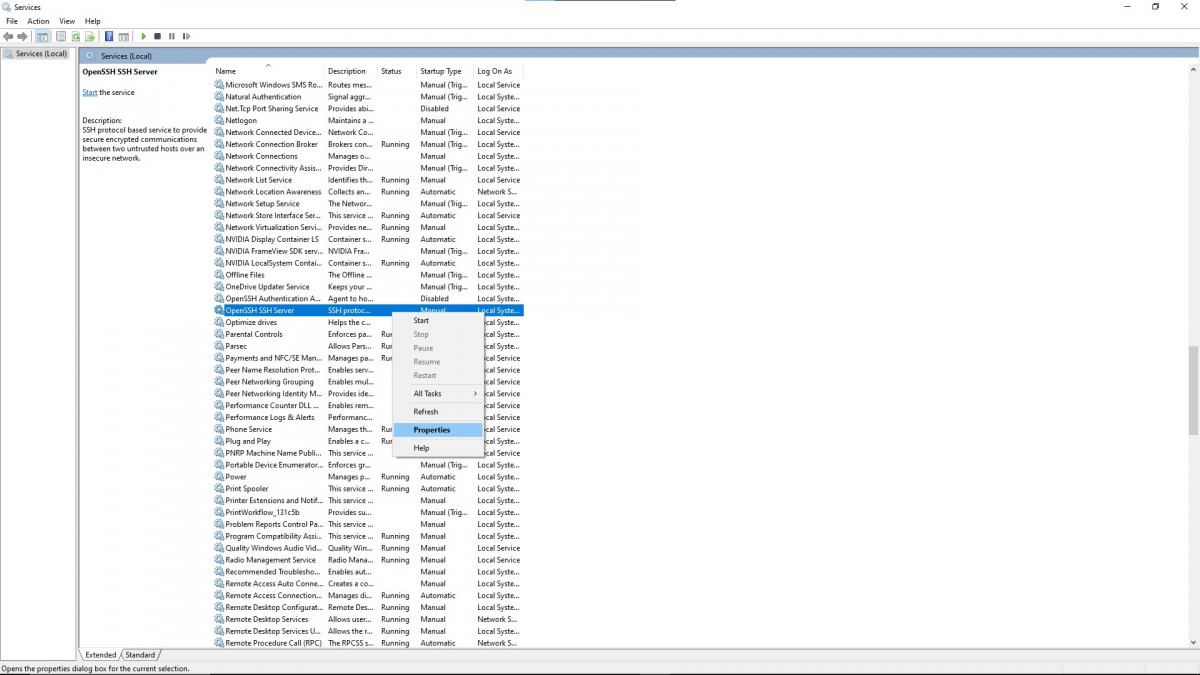Select Services (Local) in the console tree
This screenshot has height=675, width=1200.
click(x=42, y=54)
